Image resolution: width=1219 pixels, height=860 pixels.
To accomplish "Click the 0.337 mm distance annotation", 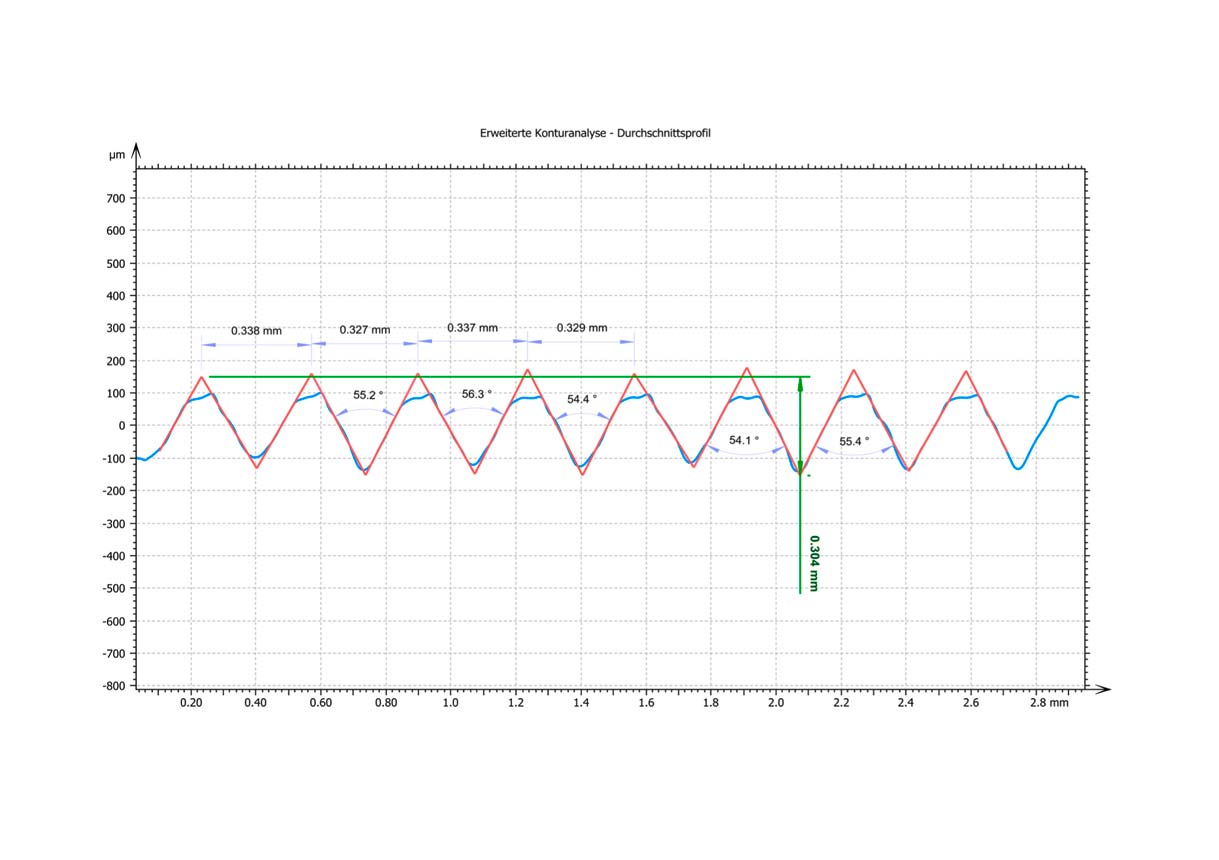I will (x=472, y=327).
